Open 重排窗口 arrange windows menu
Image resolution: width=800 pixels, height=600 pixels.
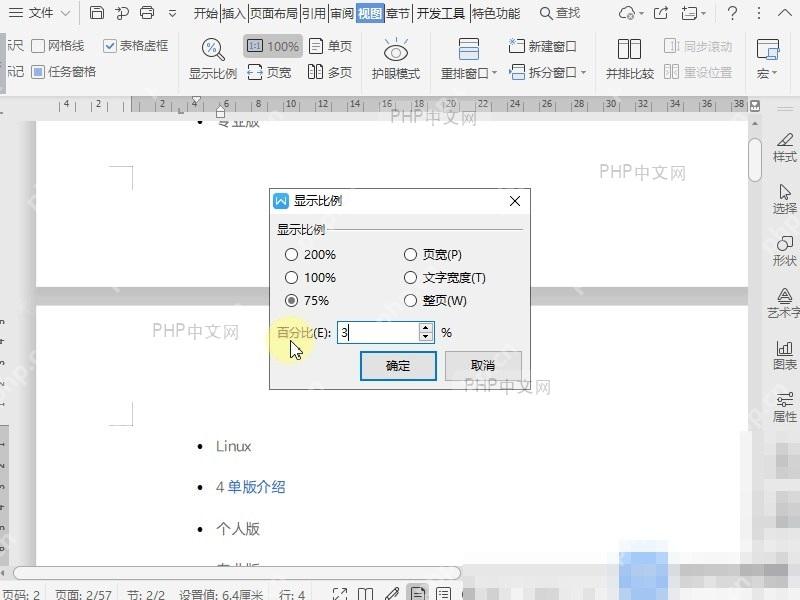[x=468, y=59]
